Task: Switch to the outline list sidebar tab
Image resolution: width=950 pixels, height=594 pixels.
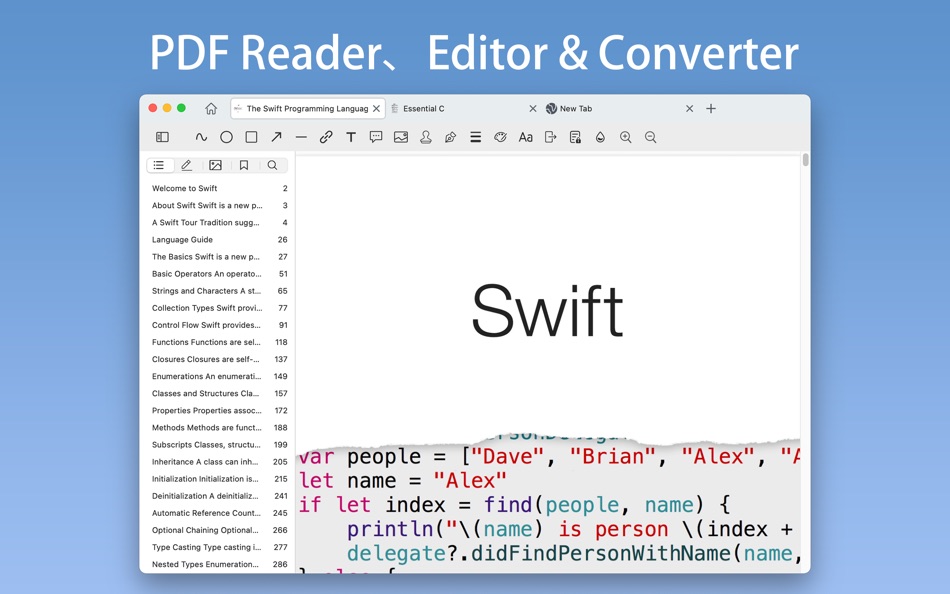Action: [159, 165]
